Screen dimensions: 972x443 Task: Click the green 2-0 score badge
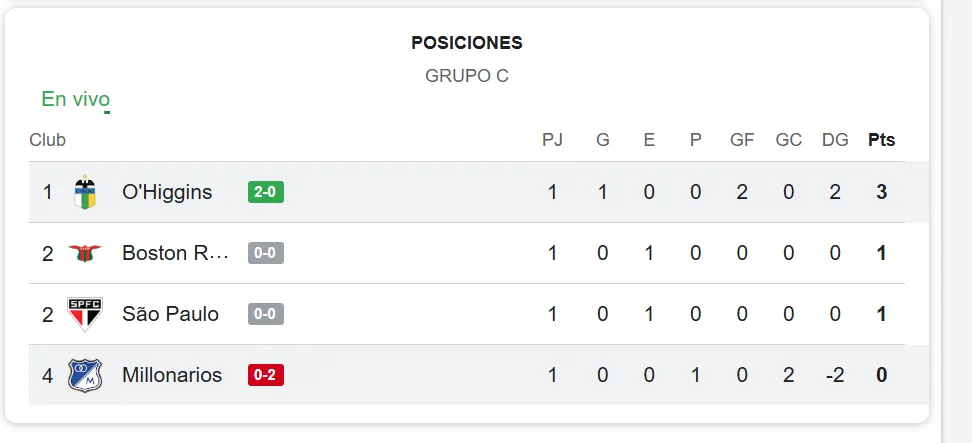265,192
